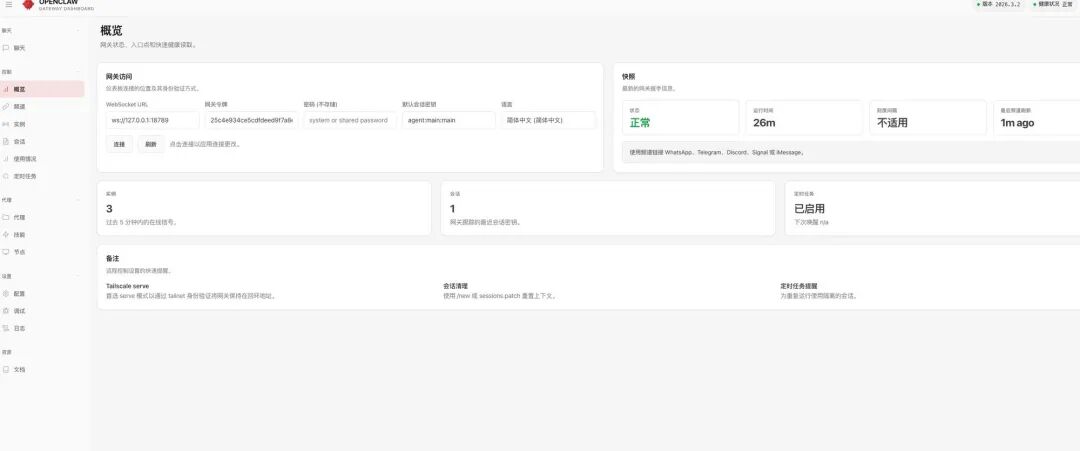Open 定时任务 cron jobs page
1080x451 pixels.
tap(24, 176)
